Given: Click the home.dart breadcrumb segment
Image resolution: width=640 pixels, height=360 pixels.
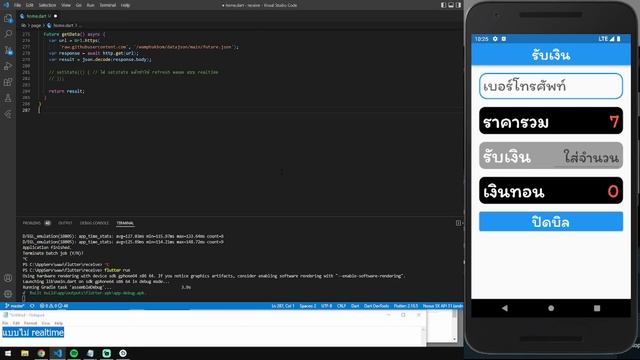Looking at the screenshot, I should (x=63, y=25).
